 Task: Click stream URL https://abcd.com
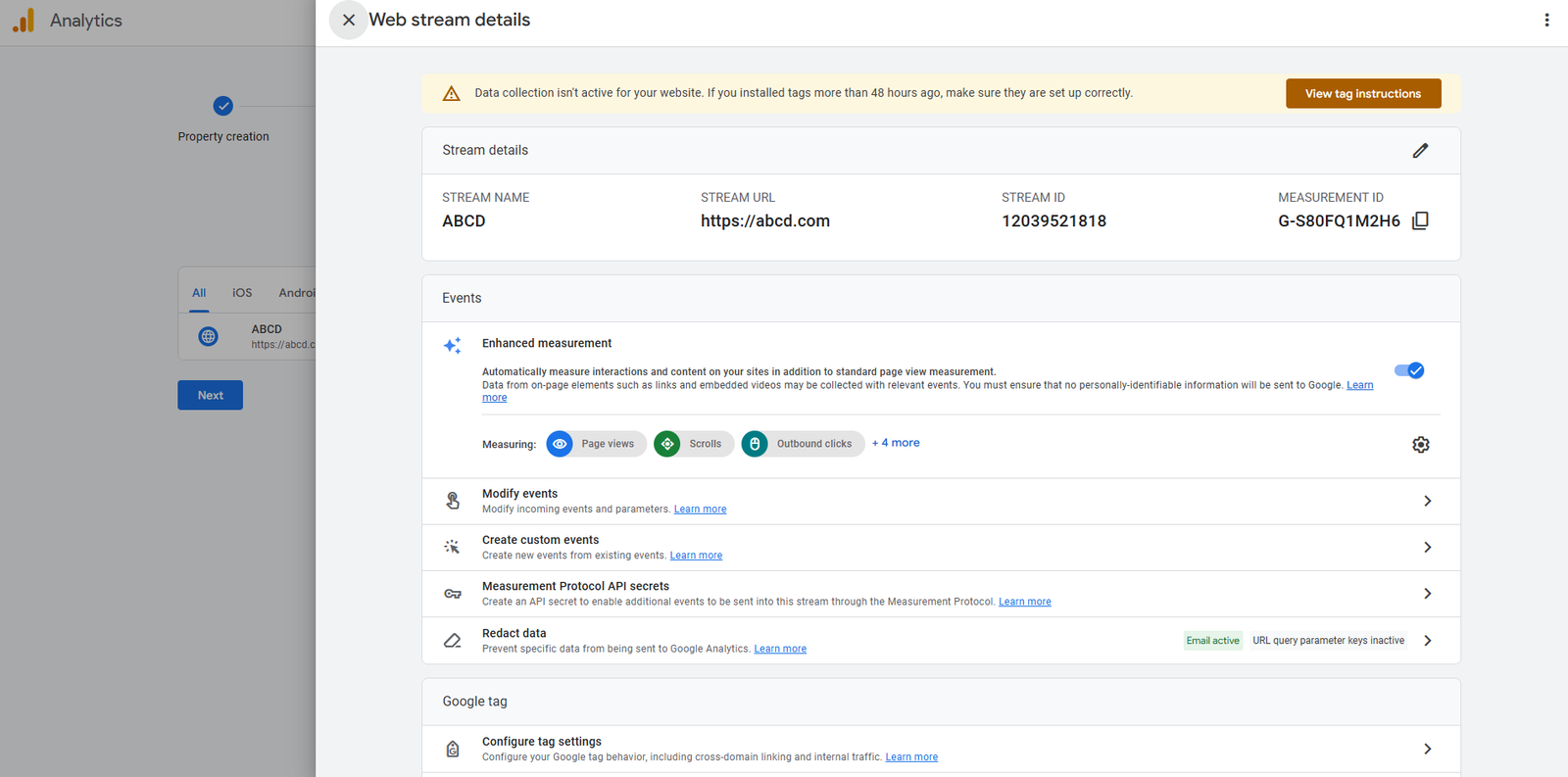click(x=765, y=221)
